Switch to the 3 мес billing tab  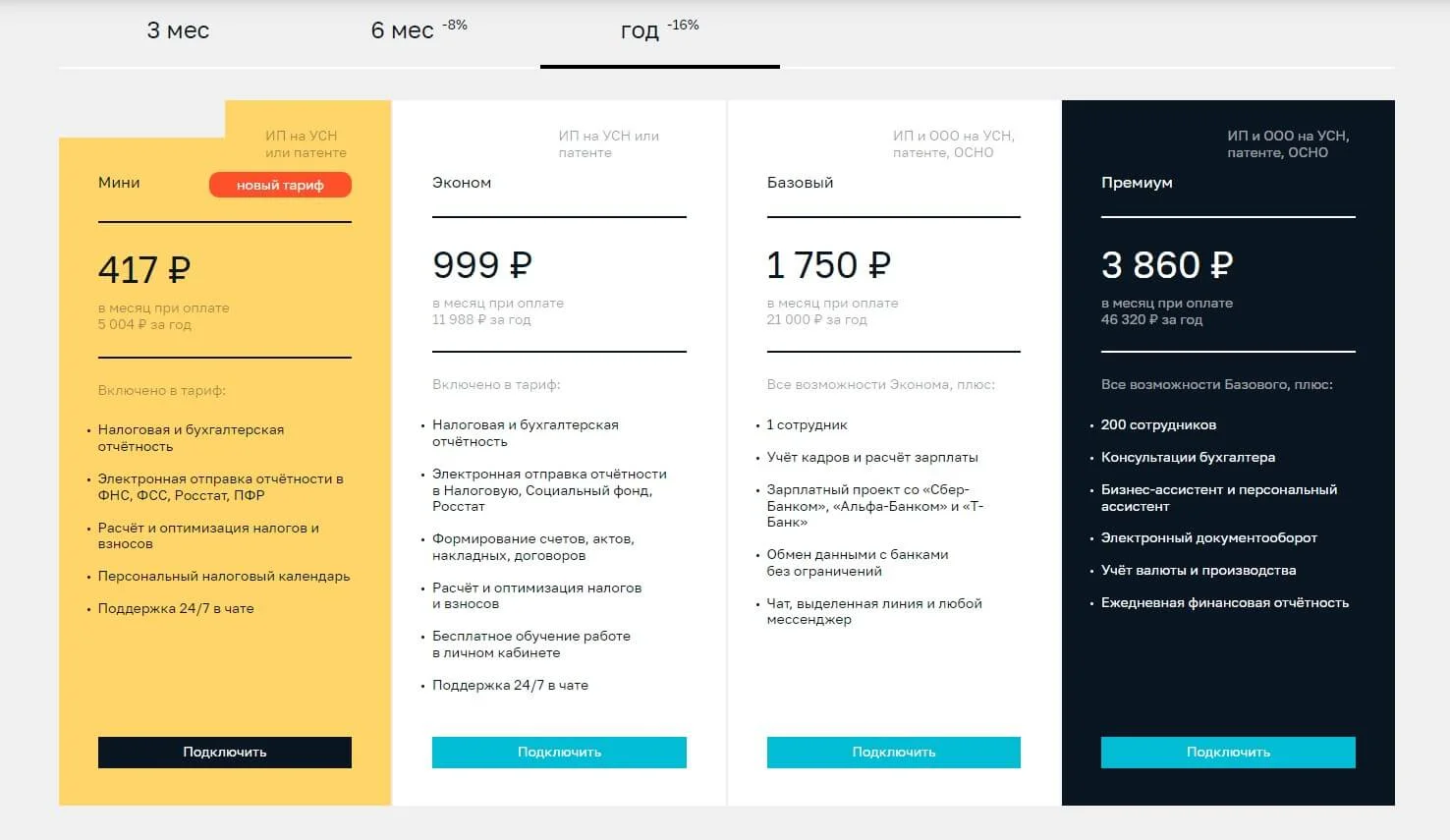[178, 31]
